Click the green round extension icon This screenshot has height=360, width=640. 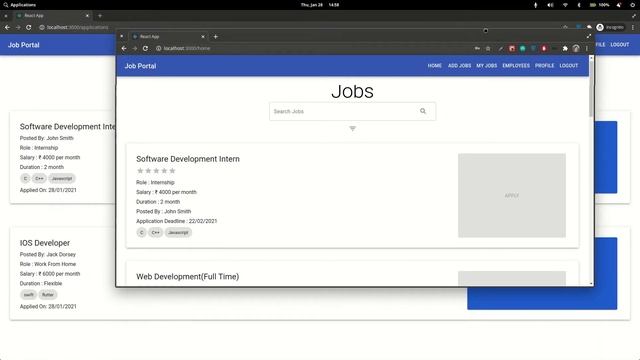522,48
